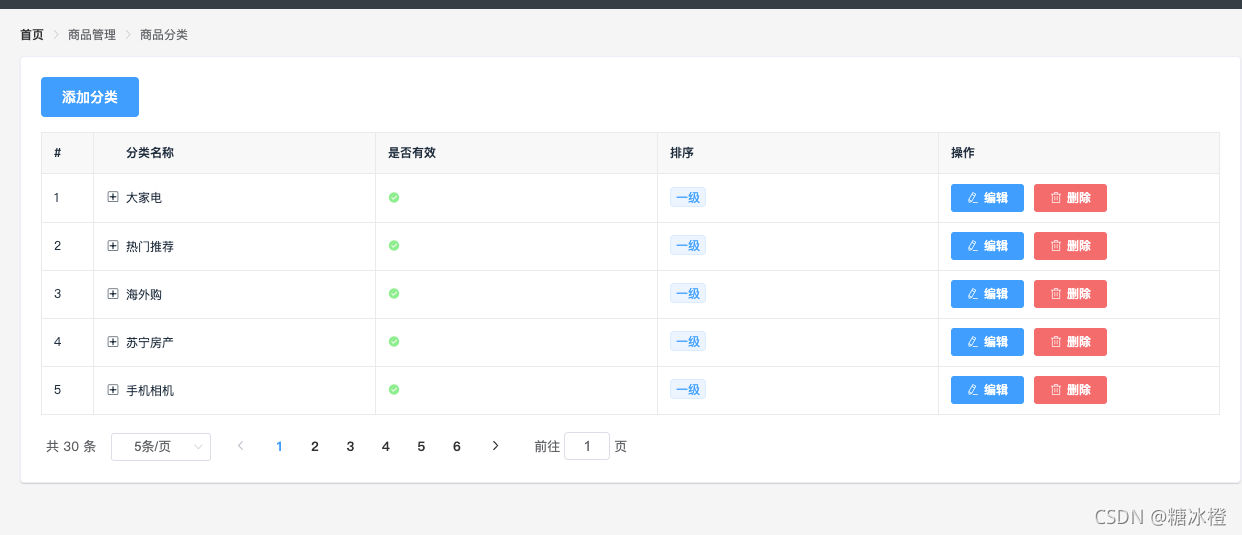
Task: Select pagination page 3
Action: tap(350, 446)
